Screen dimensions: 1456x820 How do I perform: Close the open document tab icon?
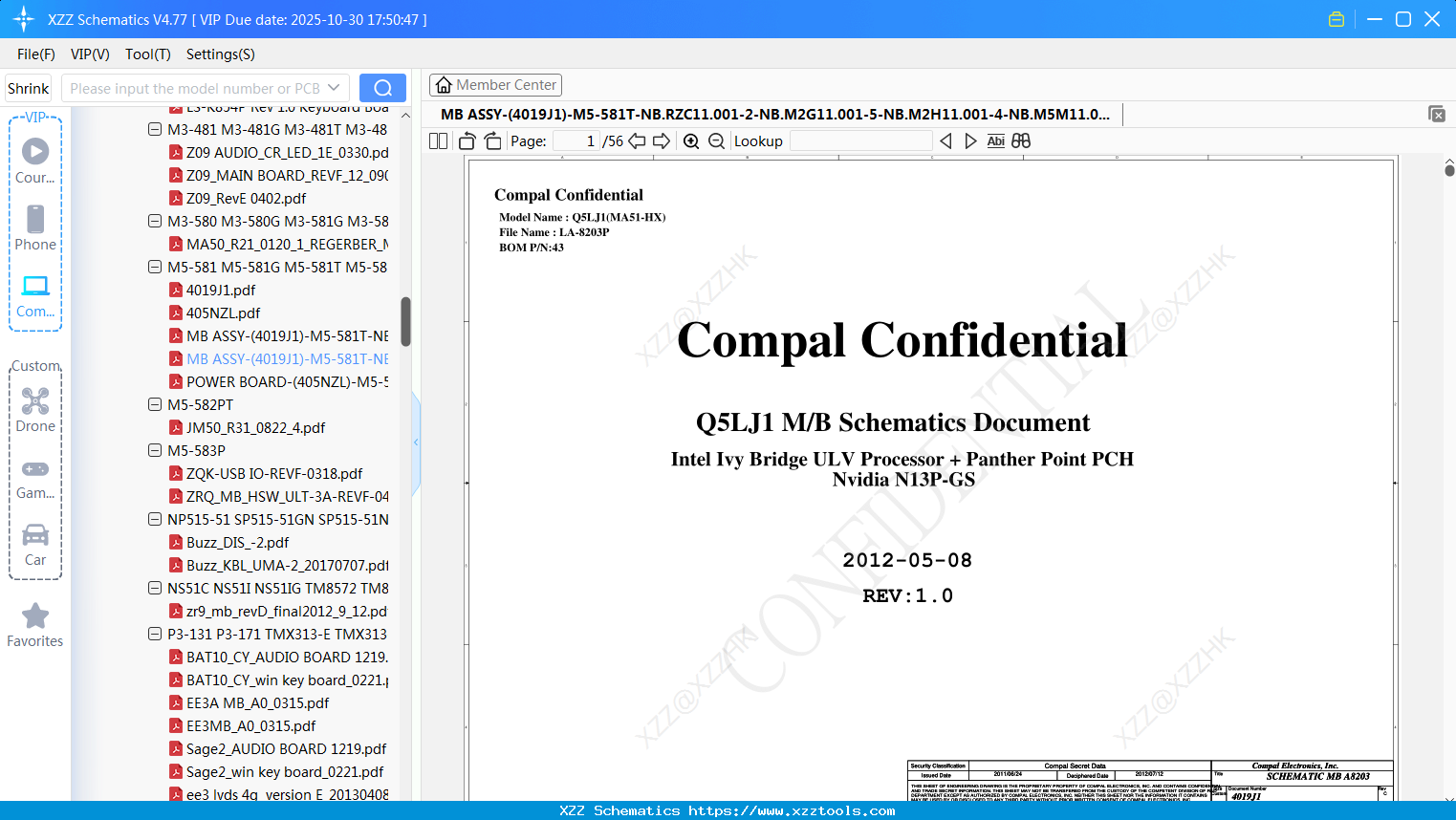pos(1437,114)
